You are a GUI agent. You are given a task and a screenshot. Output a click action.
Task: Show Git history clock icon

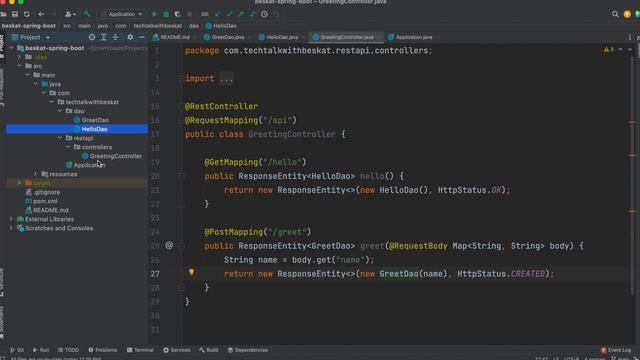tap(264, 14)
